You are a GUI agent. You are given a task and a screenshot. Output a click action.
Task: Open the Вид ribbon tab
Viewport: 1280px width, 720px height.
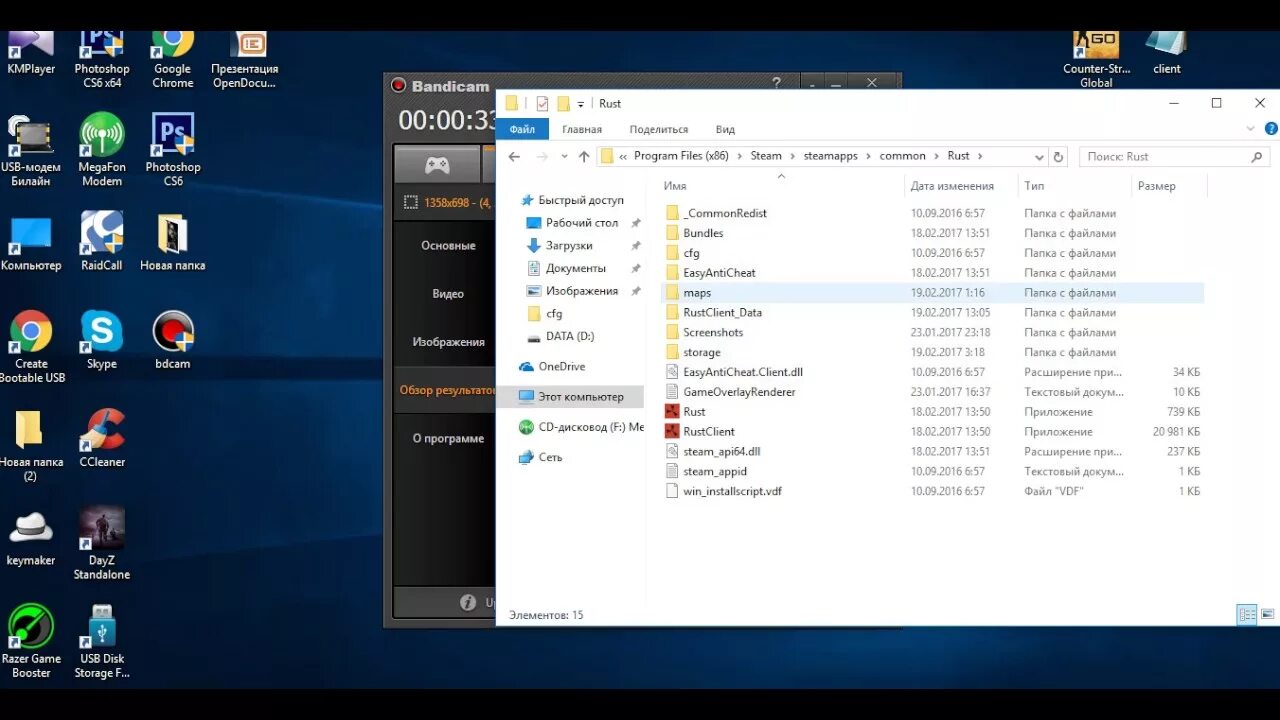(x=725, y=129)
